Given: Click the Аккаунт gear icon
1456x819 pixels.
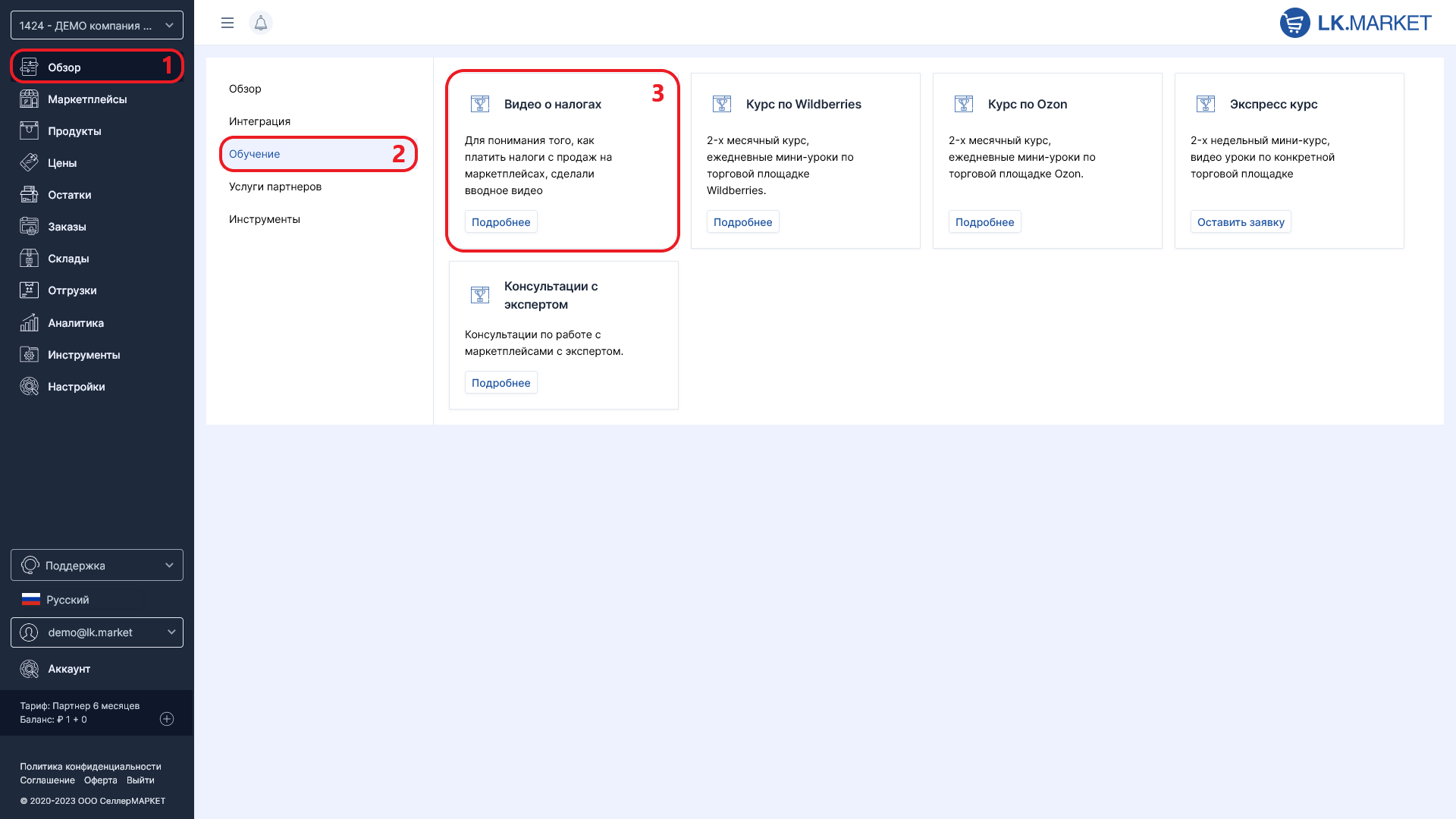Looking at the screenshot, I should pos(29,669).
